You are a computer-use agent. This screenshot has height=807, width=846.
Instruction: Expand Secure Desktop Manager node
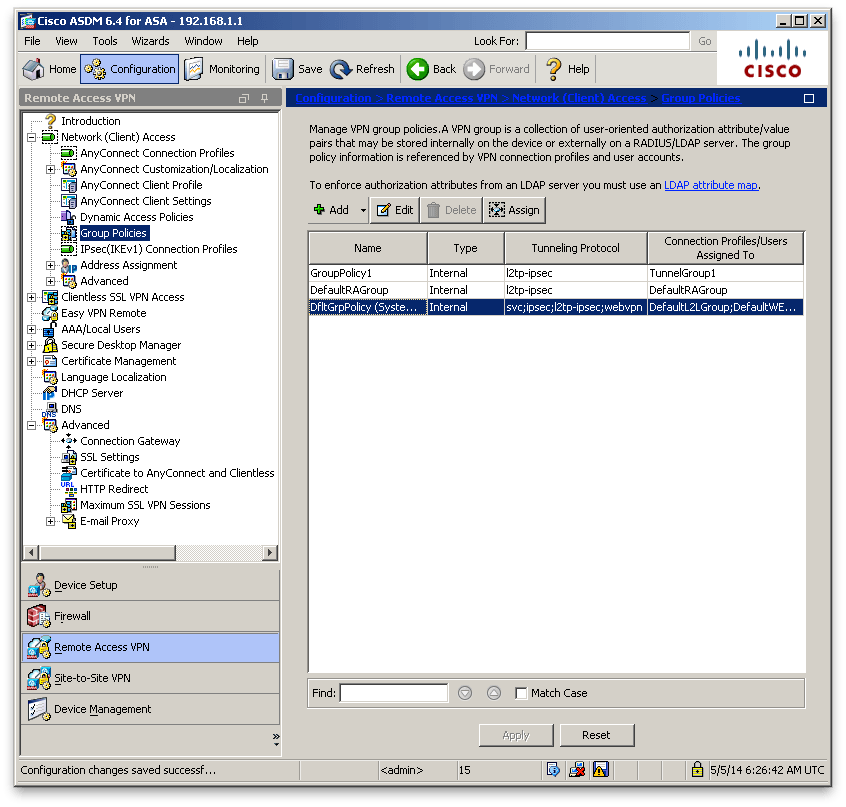32,345
